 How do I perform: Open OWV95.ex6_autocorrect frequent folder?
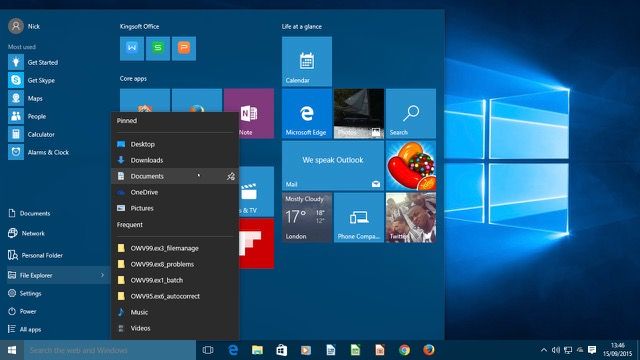click(x=175, y=296)
